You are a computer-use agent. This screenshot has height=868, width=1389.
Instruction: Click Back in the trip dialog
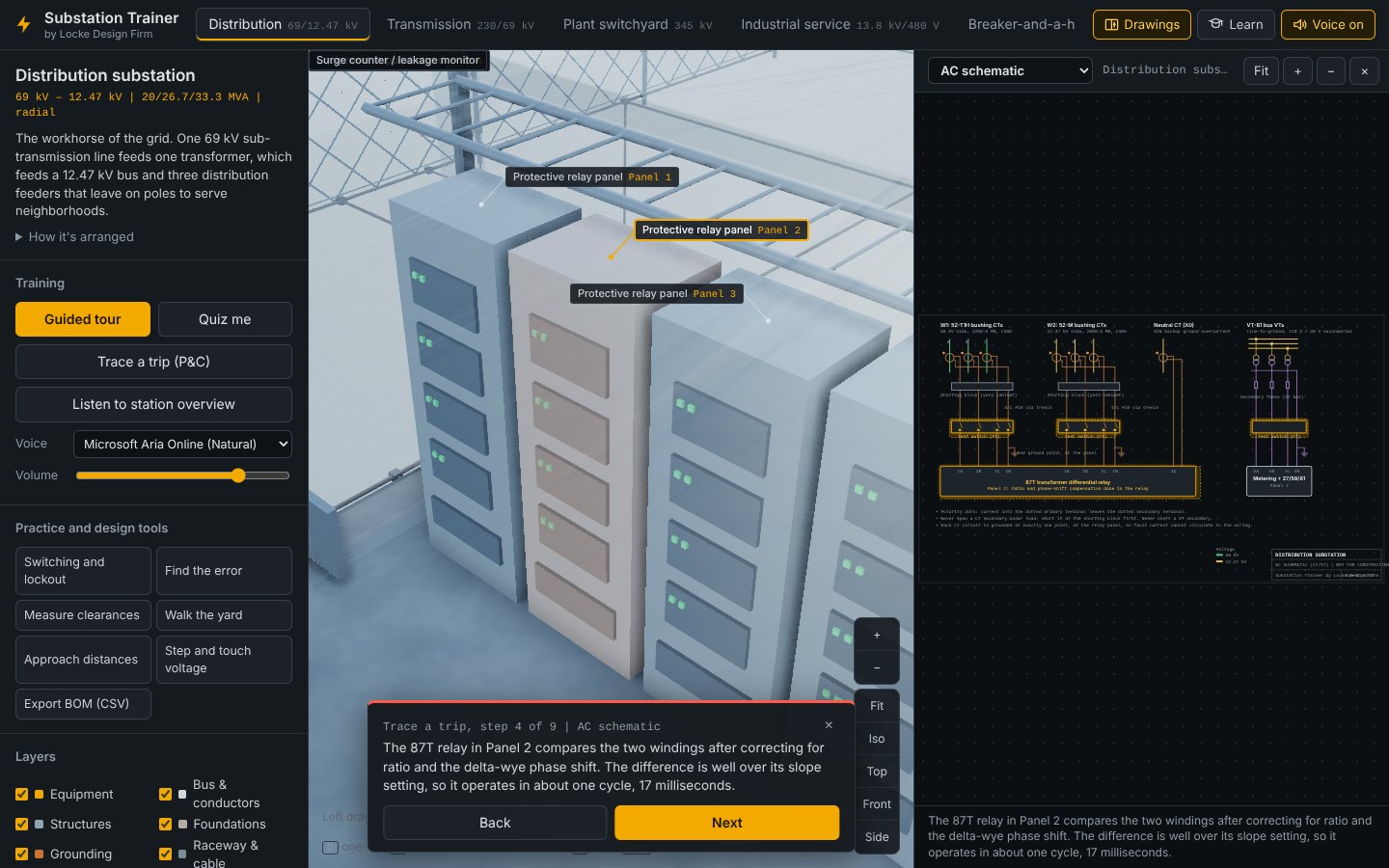495,823
